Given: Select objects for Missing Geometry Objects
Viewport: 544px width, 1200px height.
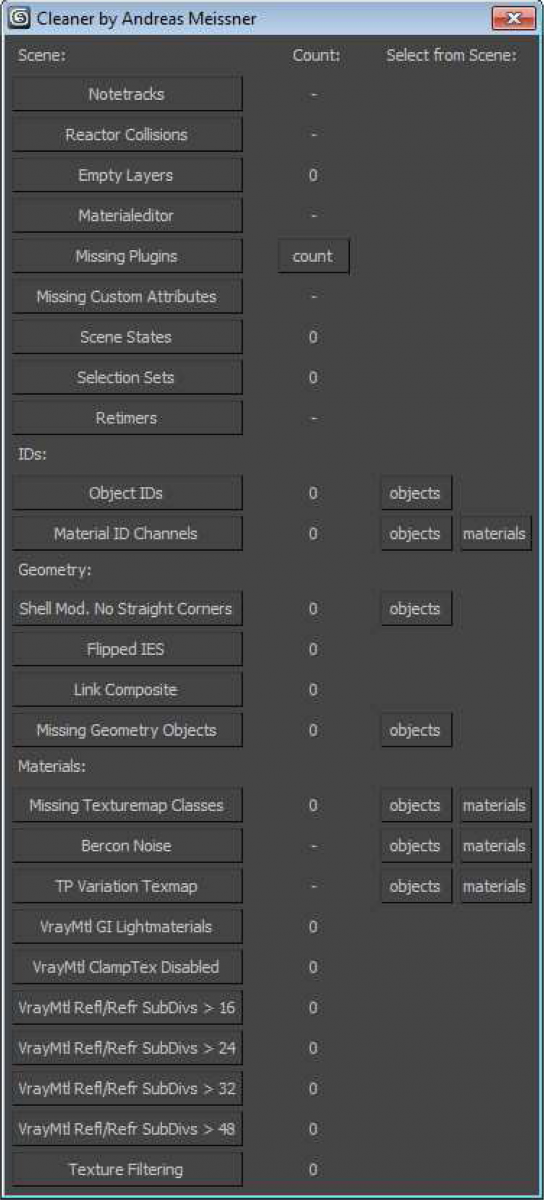Looking at the screenshot, I should pos(416,730).
